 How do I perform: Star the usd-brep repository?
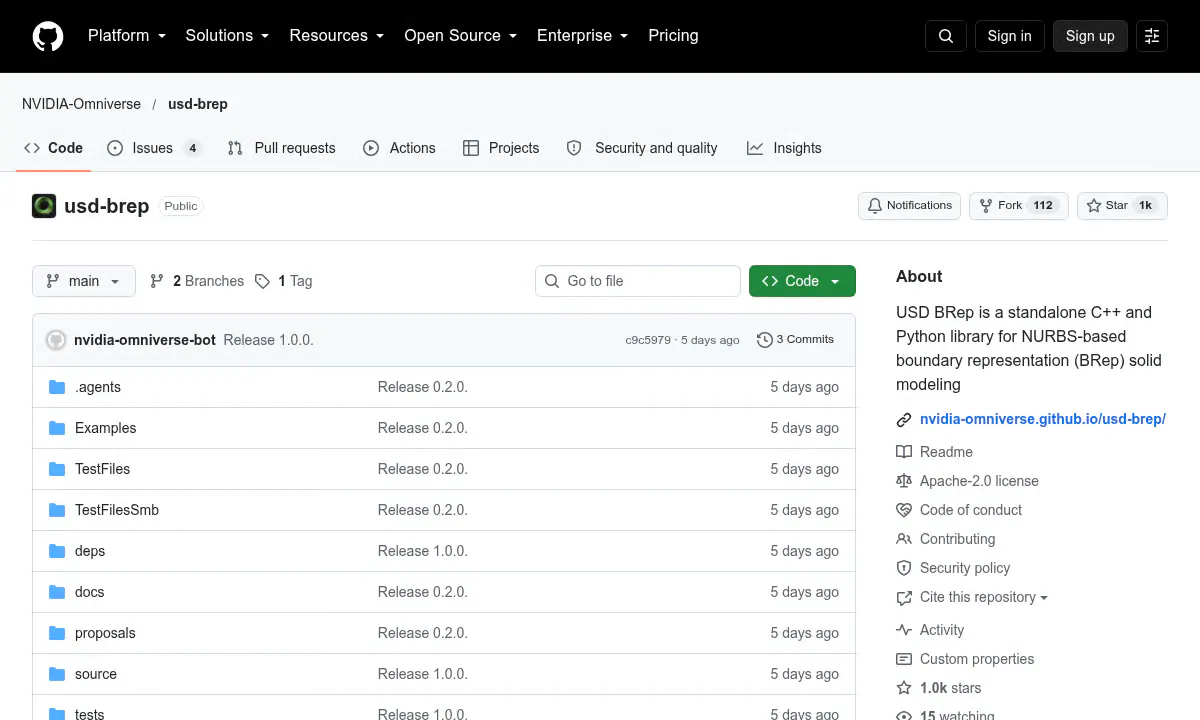pos(1122,206)
